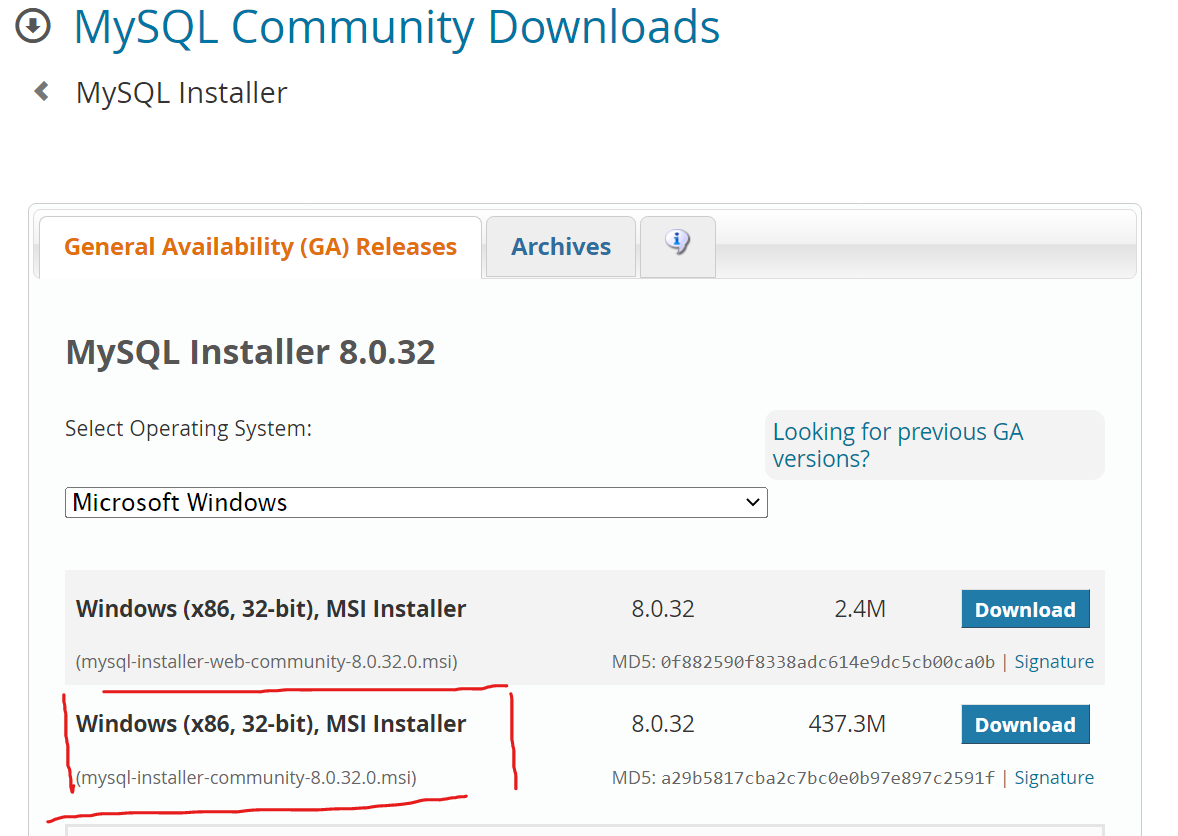Click the circular download arrow icon in header
Screen dimensions: 1178x836
[33, 27]
